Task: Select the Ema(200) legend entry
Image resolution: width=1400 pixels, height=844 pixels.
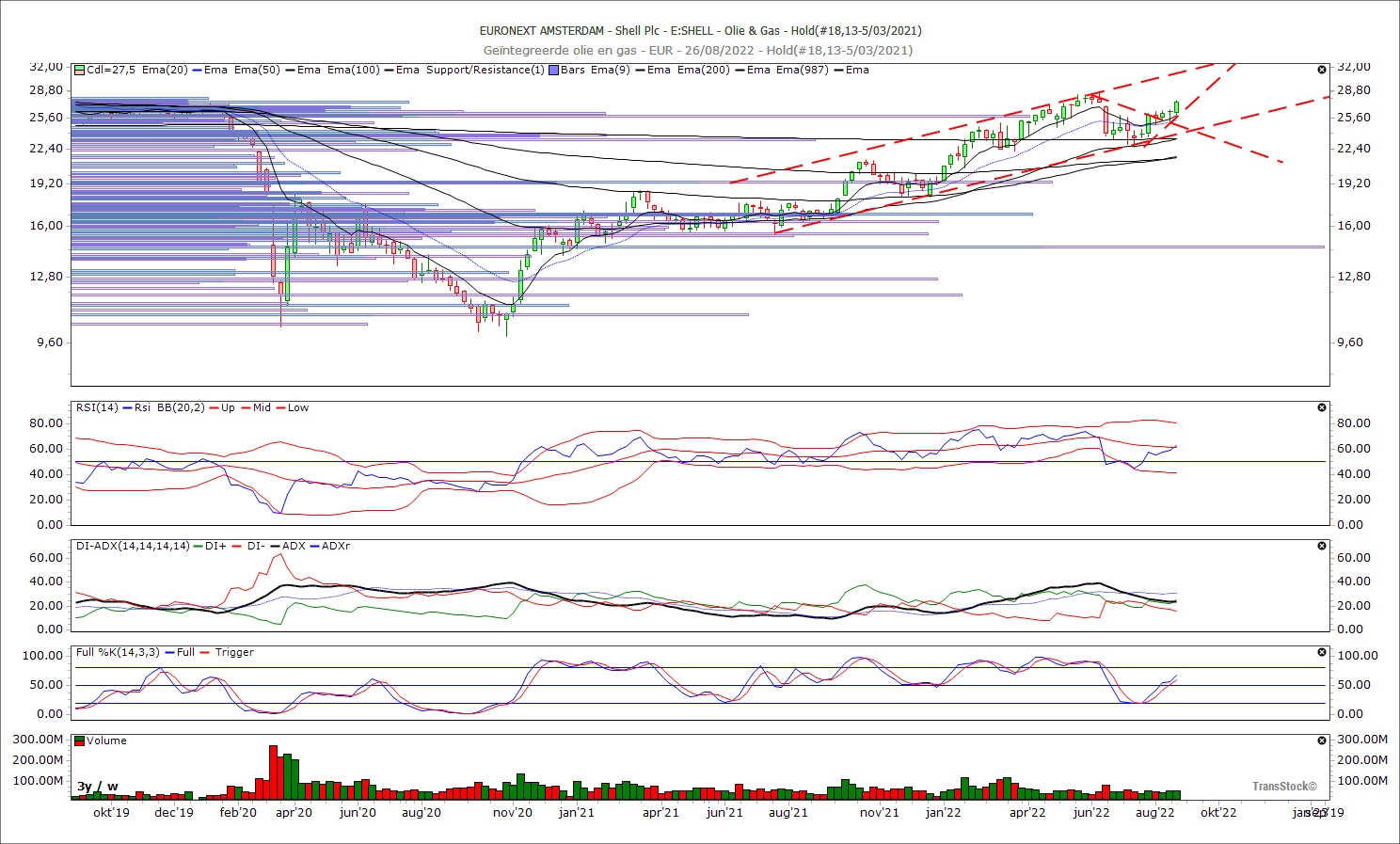Action: (x=703, y=70)
